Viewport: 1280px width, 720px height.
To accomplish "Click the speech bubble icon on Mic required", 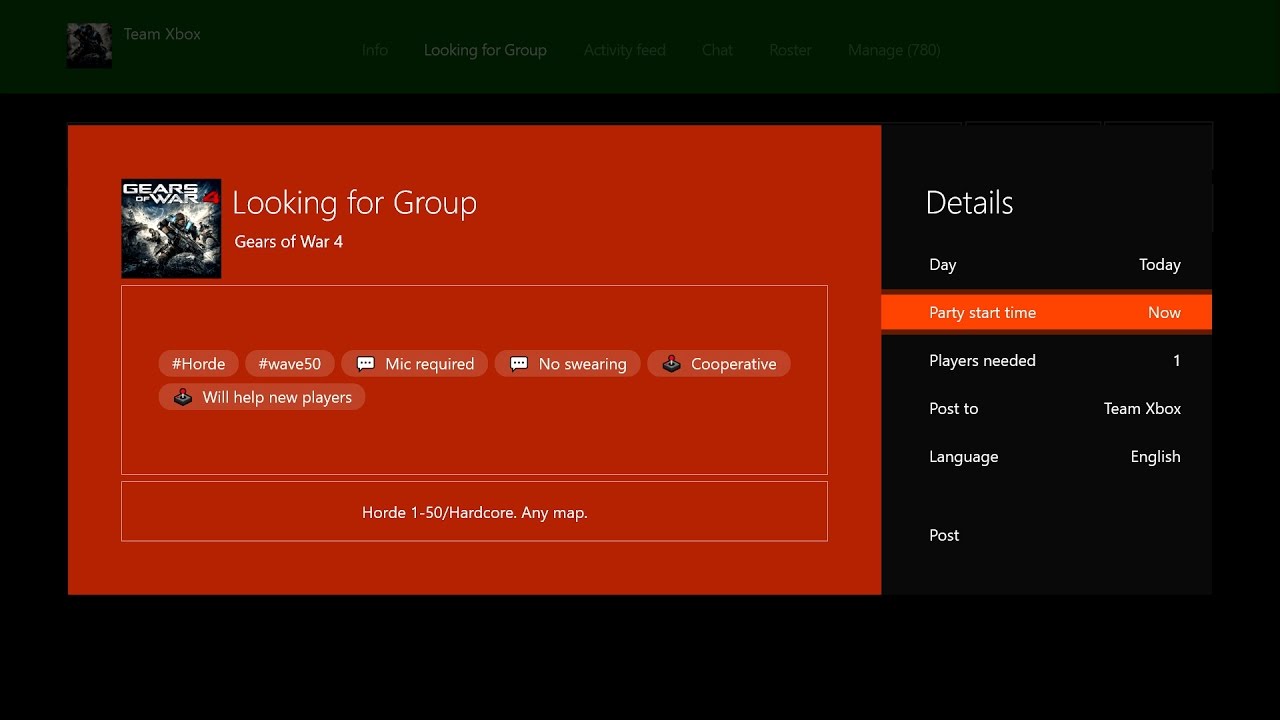I will [366, 364].
